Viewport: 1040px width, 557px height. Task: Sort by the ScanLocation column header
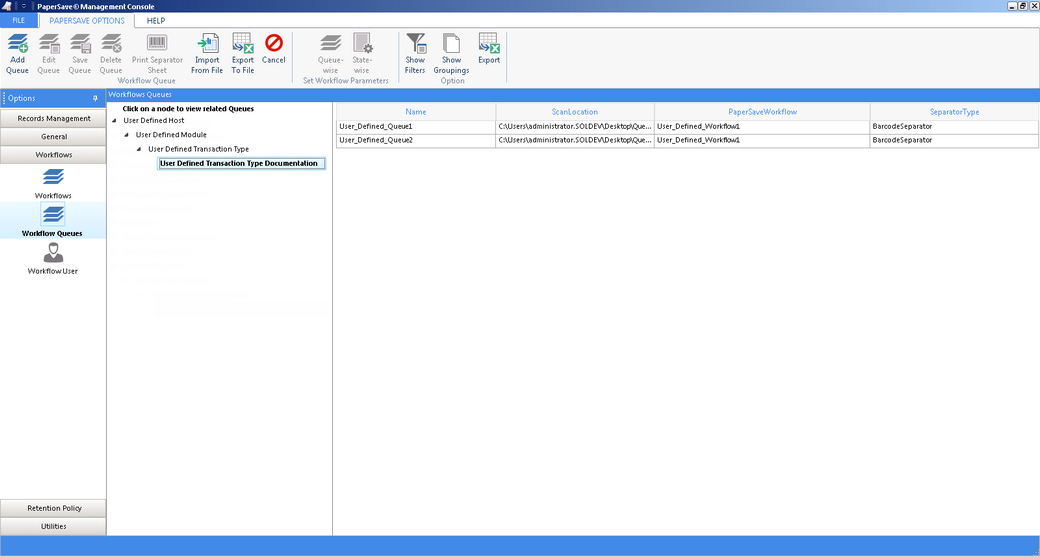click(575, 112)
